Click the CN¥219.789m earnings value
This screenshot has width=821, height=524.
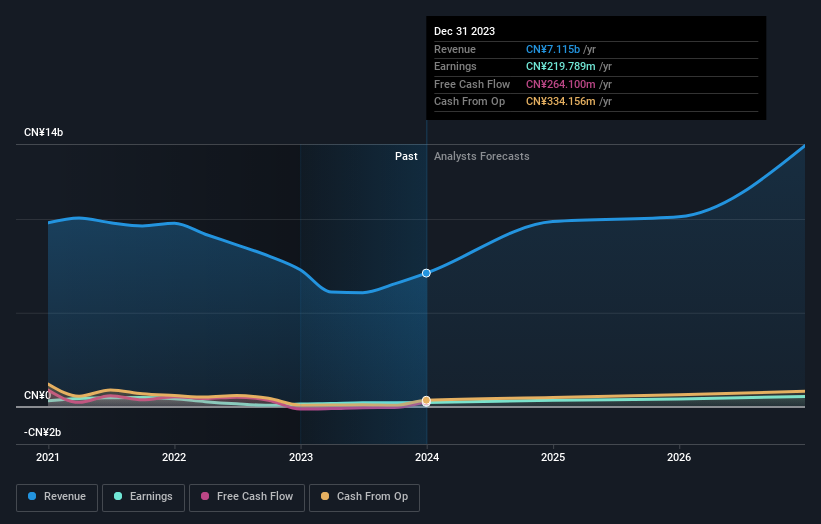pyautogui.click(x=561, y=66)
